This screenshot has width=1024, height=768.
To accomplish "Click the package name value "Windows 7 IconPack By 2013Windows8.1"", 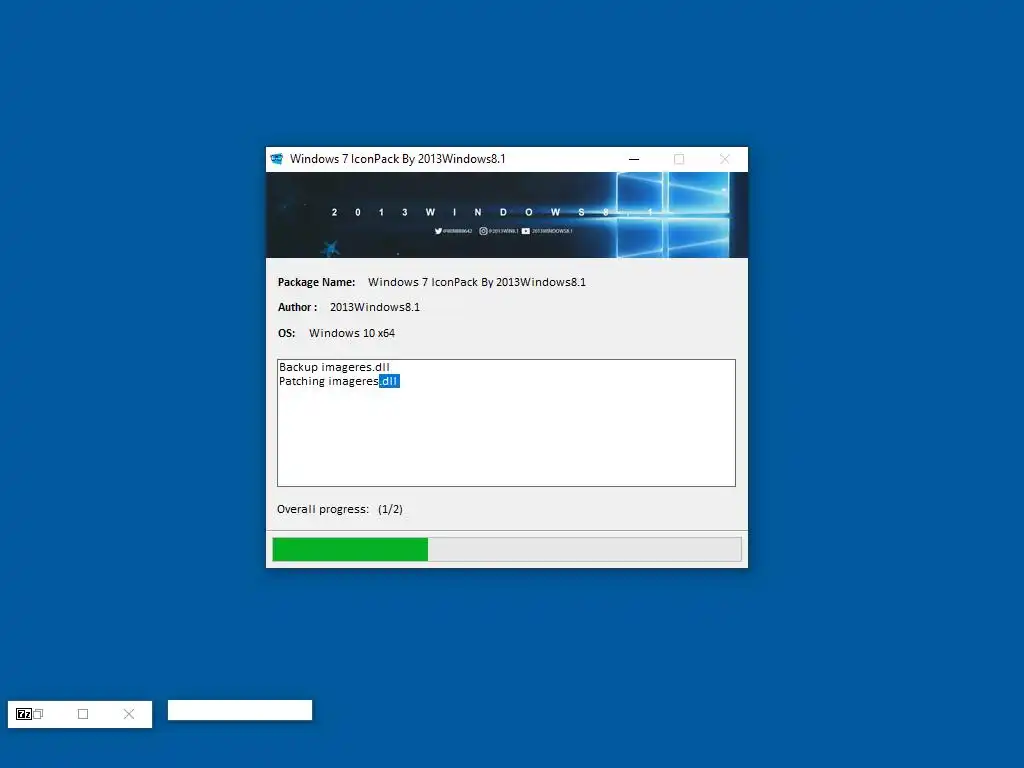I will (x=477, y=282).
